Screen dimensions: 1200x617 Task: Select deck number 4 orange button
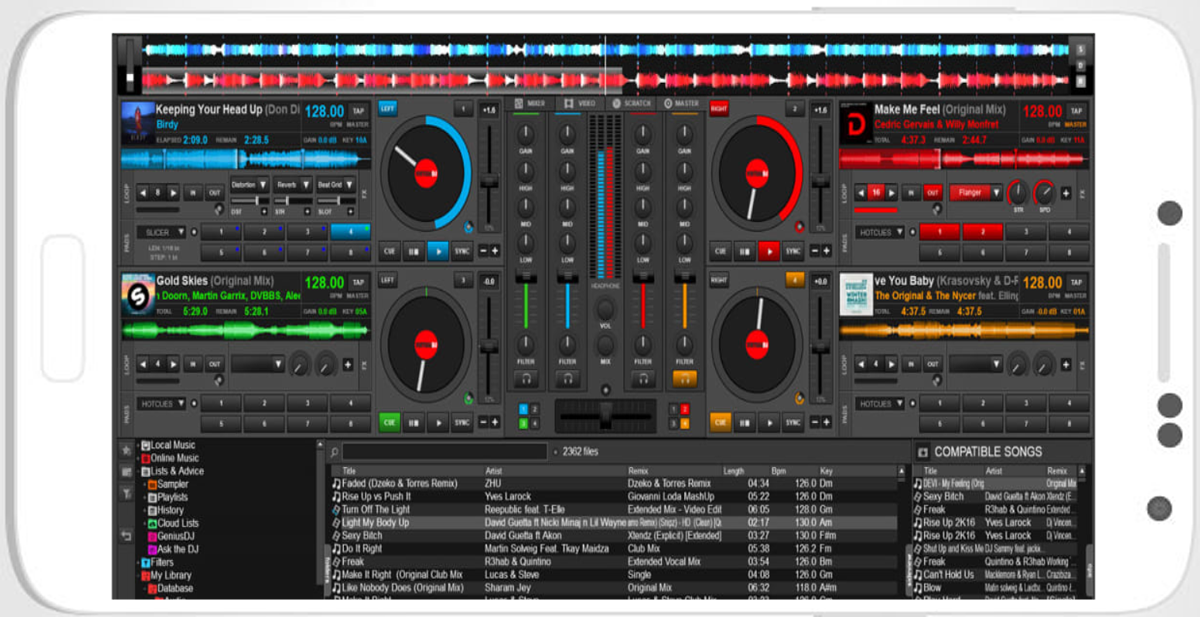[x=795, y=280]
